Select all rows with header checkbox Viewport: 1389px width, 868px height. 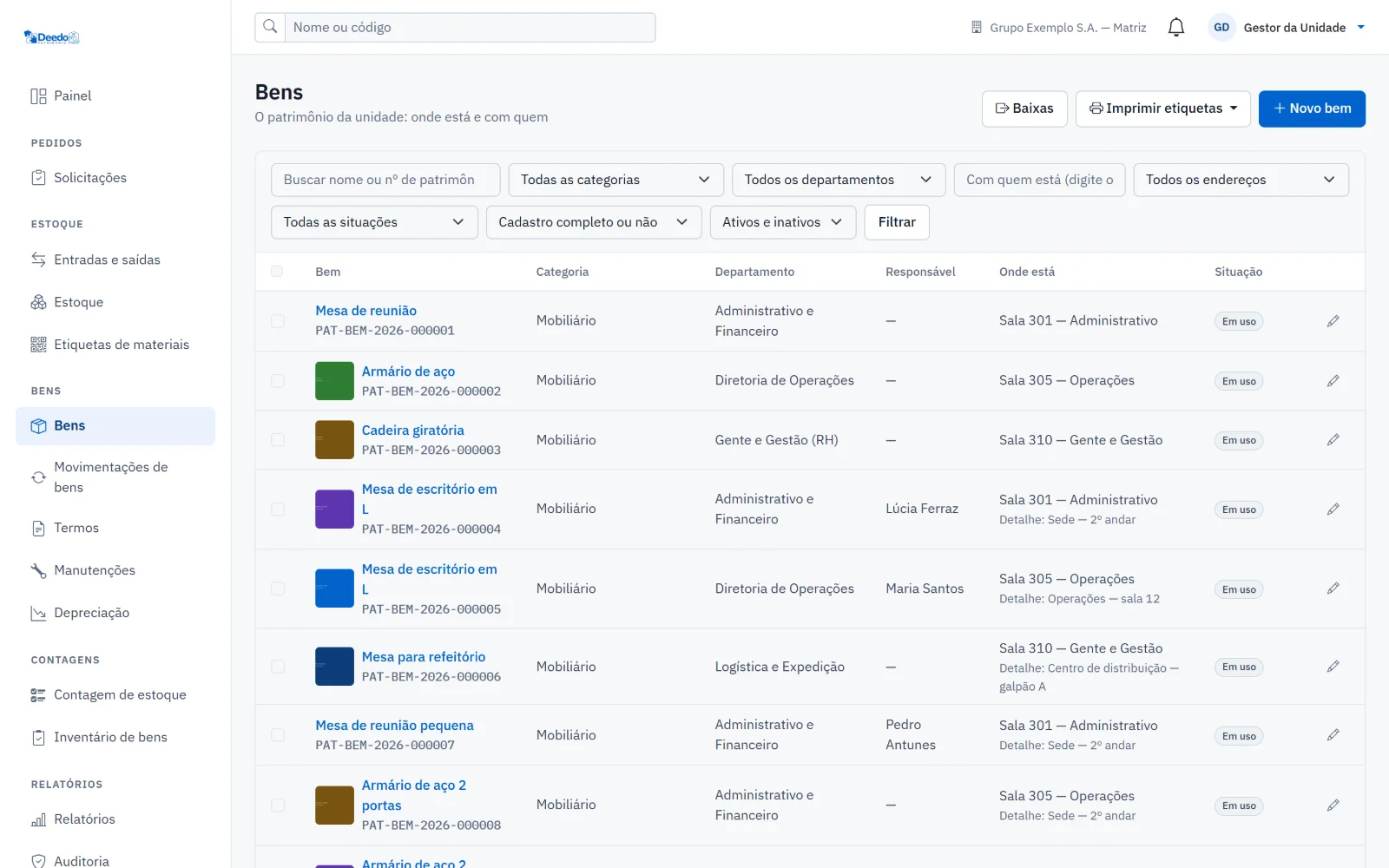click(x=277, y=272)
